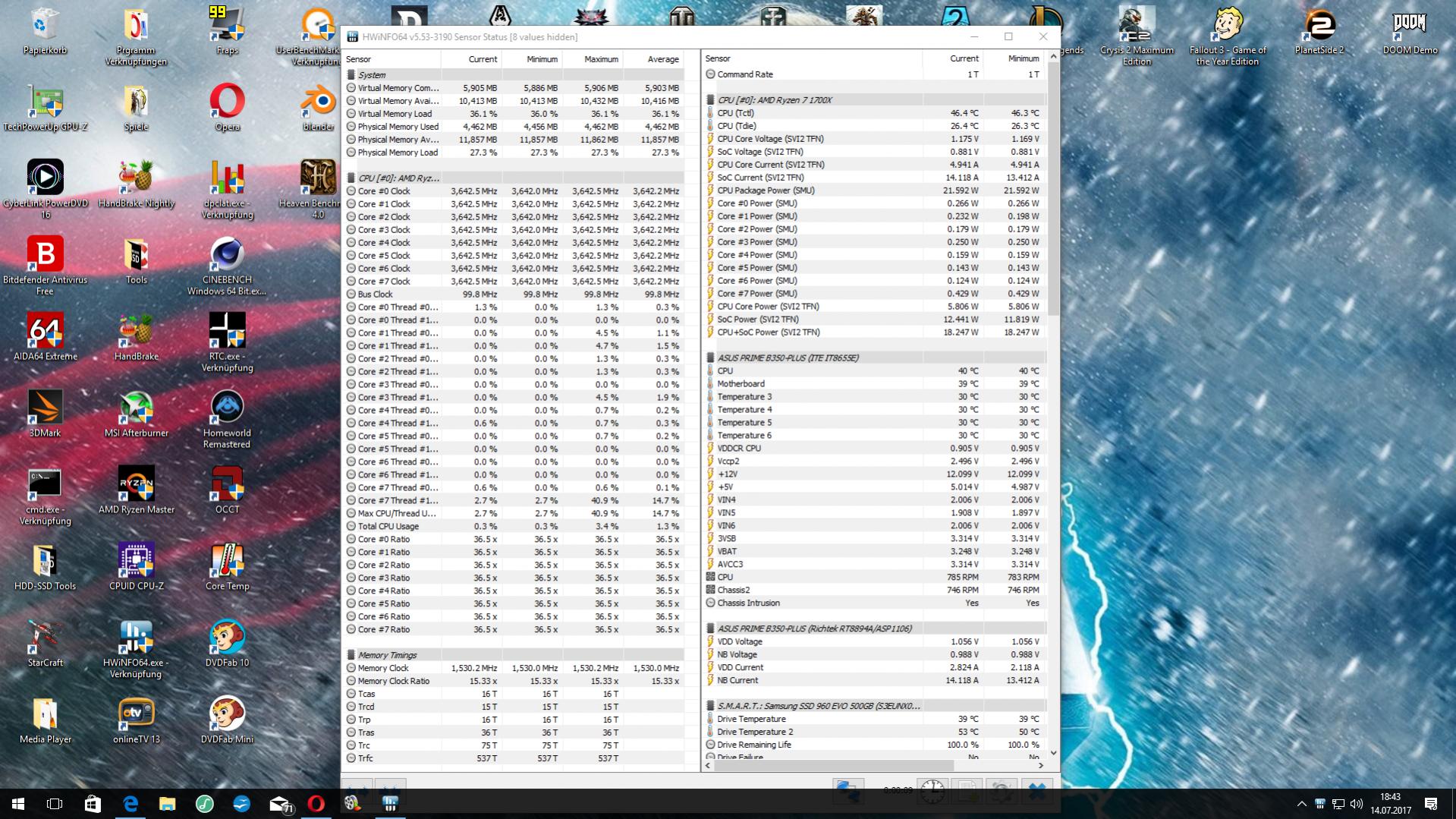Open the RTC.exe shortcut
1456x819 pixels.
(x=227, y=343)
